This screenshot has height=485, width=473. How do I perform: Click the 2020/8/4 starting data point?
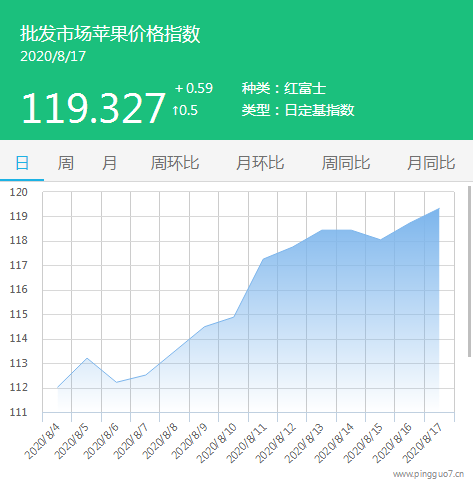pos(58,387)
